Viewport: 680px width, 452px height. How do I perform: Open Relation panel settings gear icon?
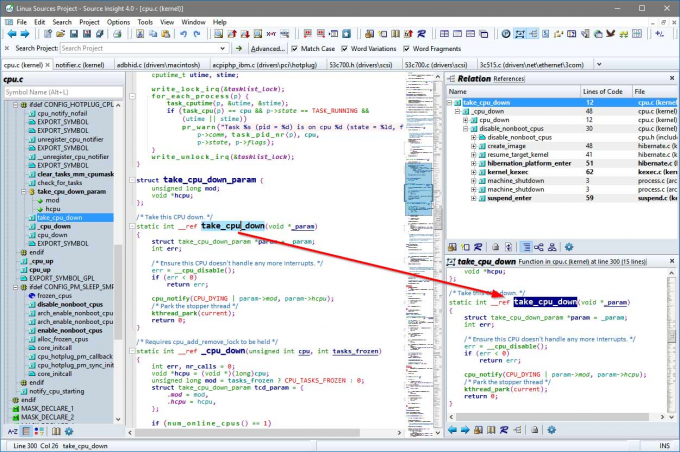coord(569,247)
